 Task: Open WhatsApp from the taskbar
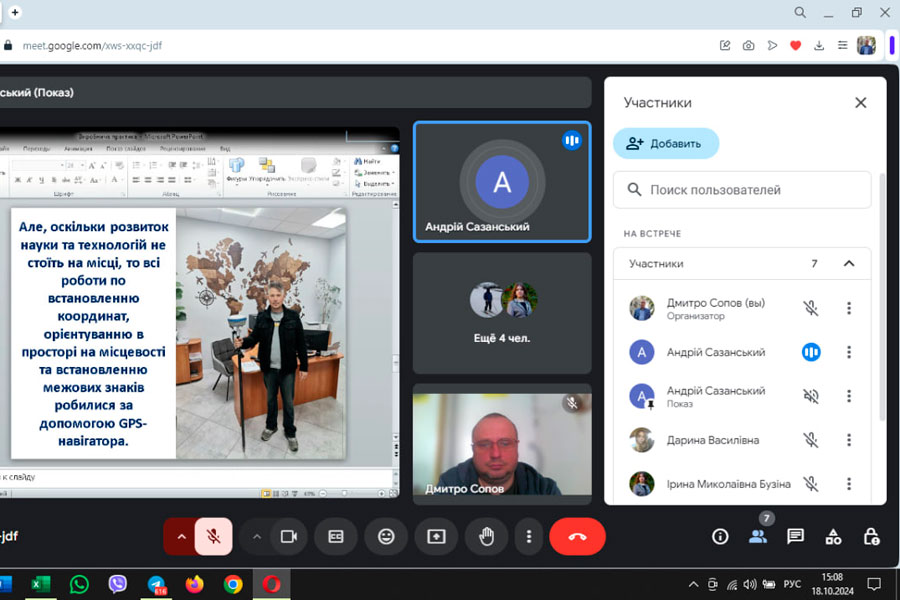point(79,584)
